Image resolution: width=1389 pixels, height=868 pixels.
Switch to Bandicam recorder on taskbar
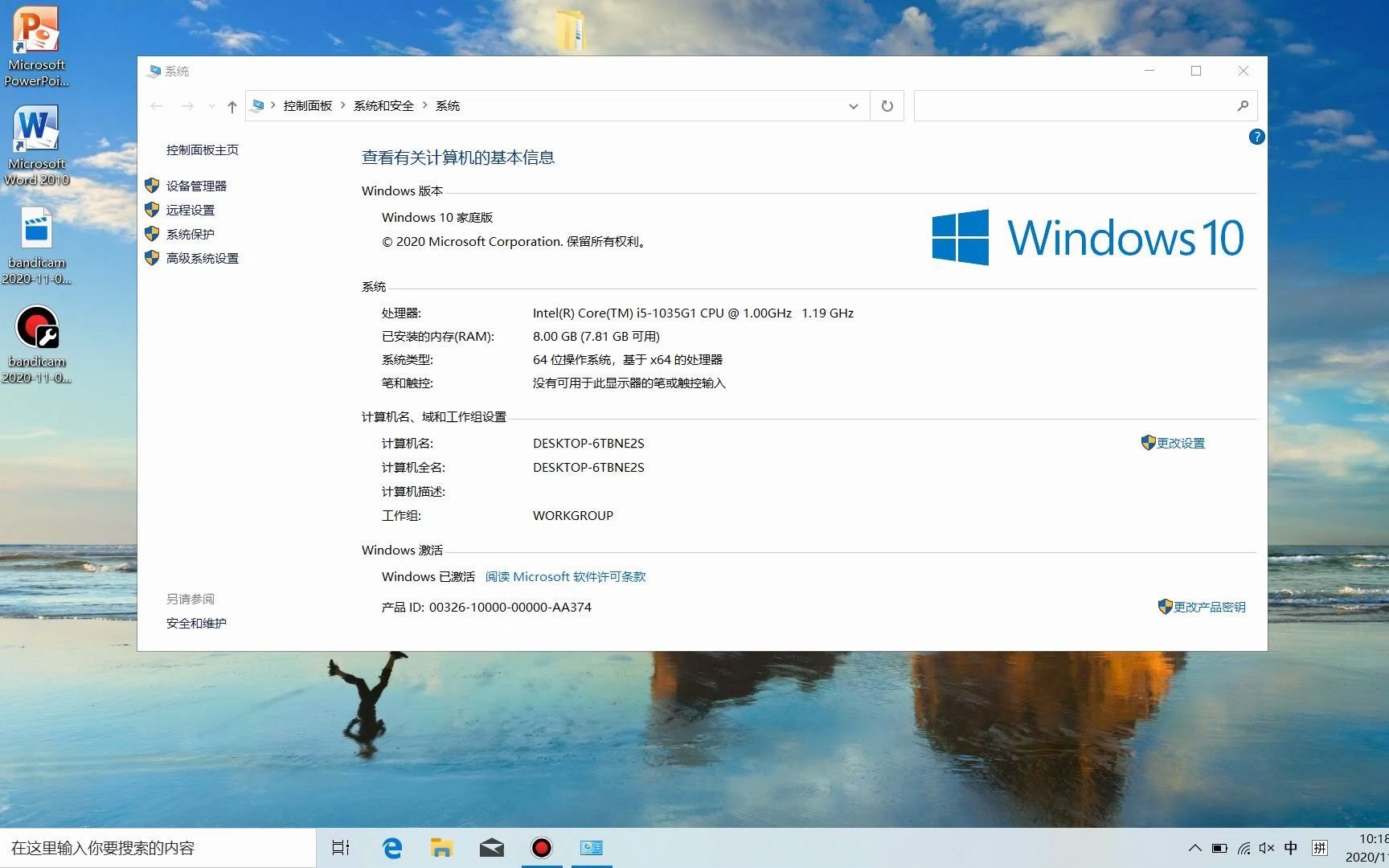click(x=542, y=848)
